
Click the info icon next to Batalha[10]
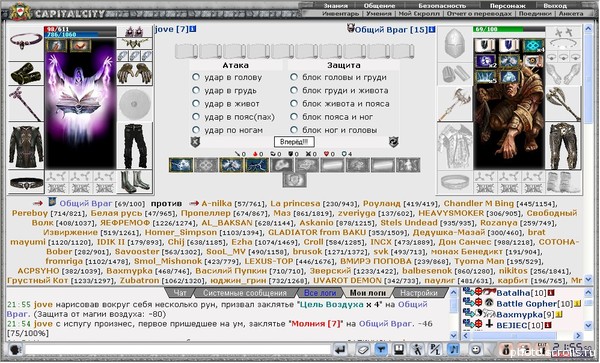pyautogui.click(x=551, y=293)
